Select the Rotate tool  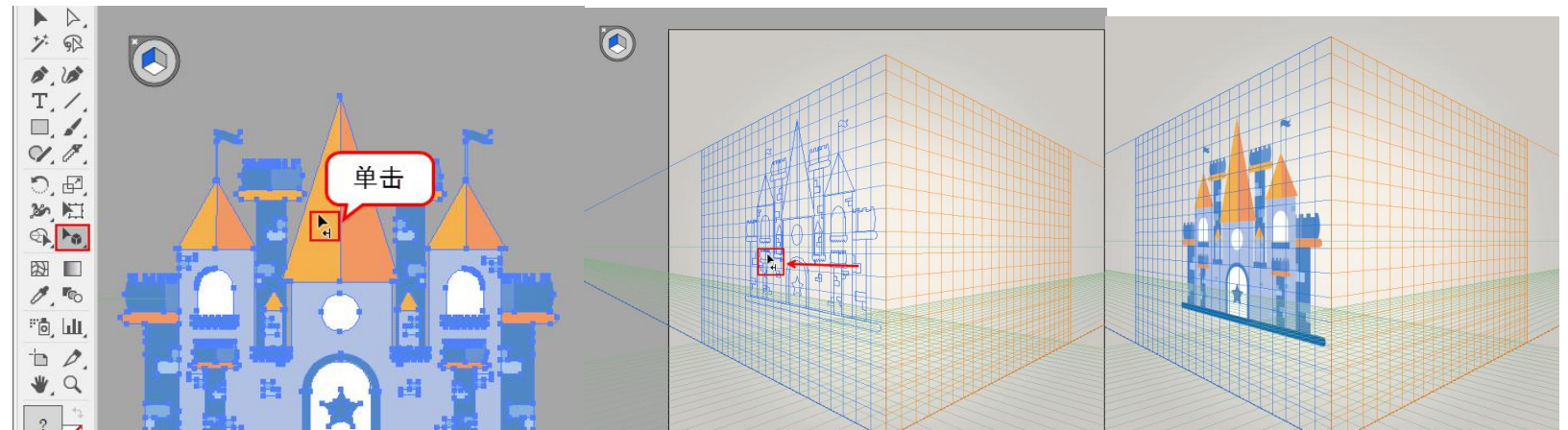tap(39, 184)
